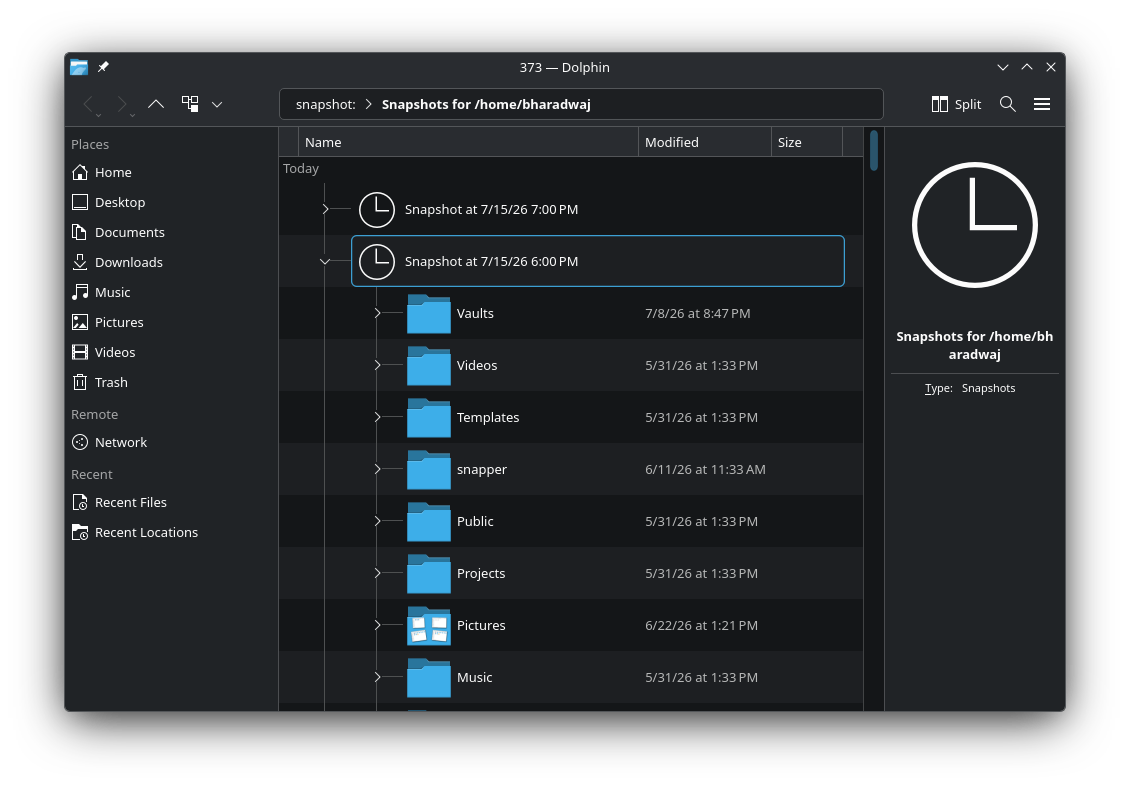Viewport: 1130px width, 788px height.
Task: Toggle the pin window icon
Action: (103, 67)
